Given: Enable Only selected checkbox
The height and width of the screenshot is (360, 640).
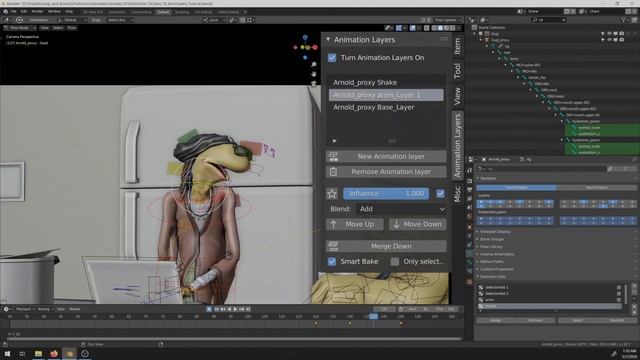Looking at the screenshot, I should 395,262.
